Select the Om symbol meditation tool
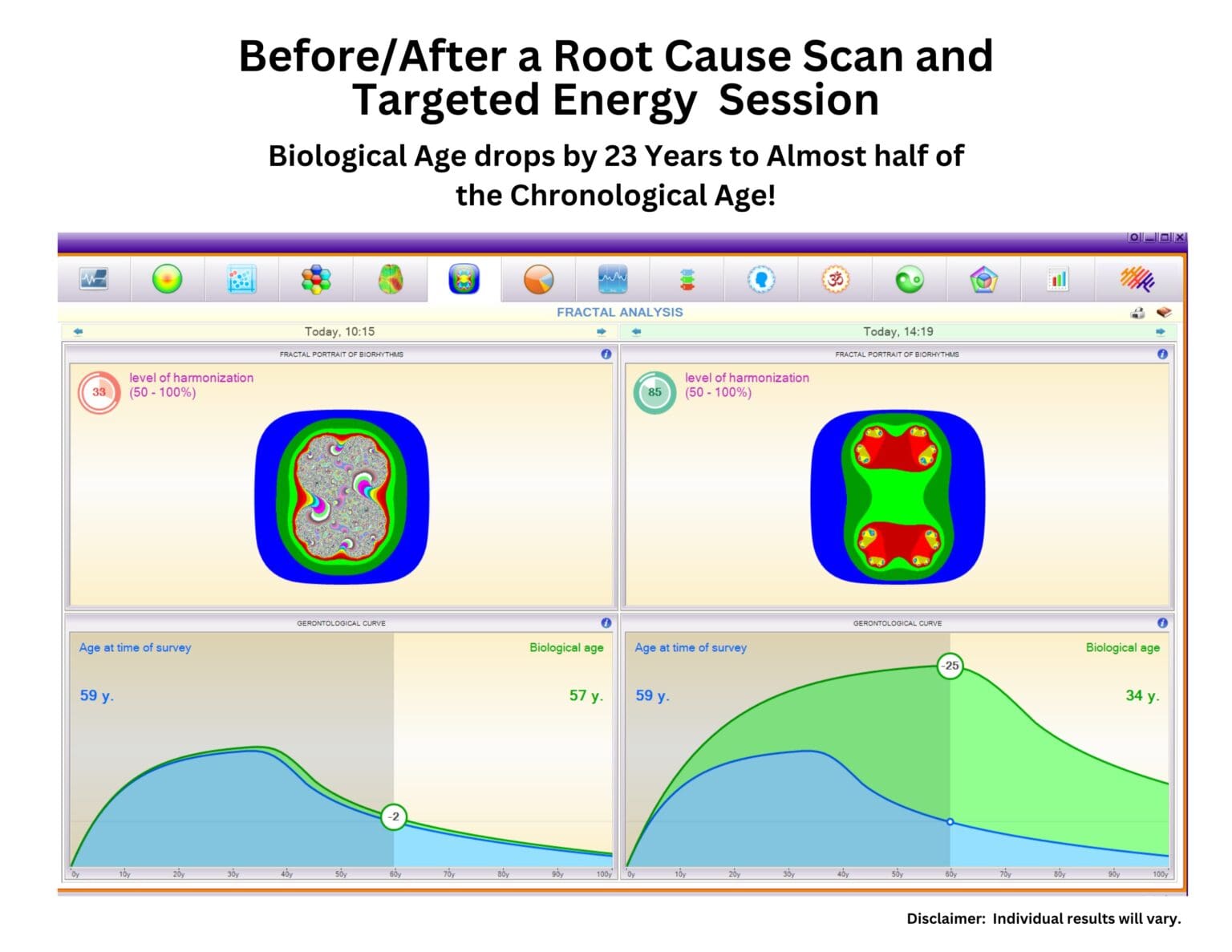 pyautogui.click(x=835, y=279)
